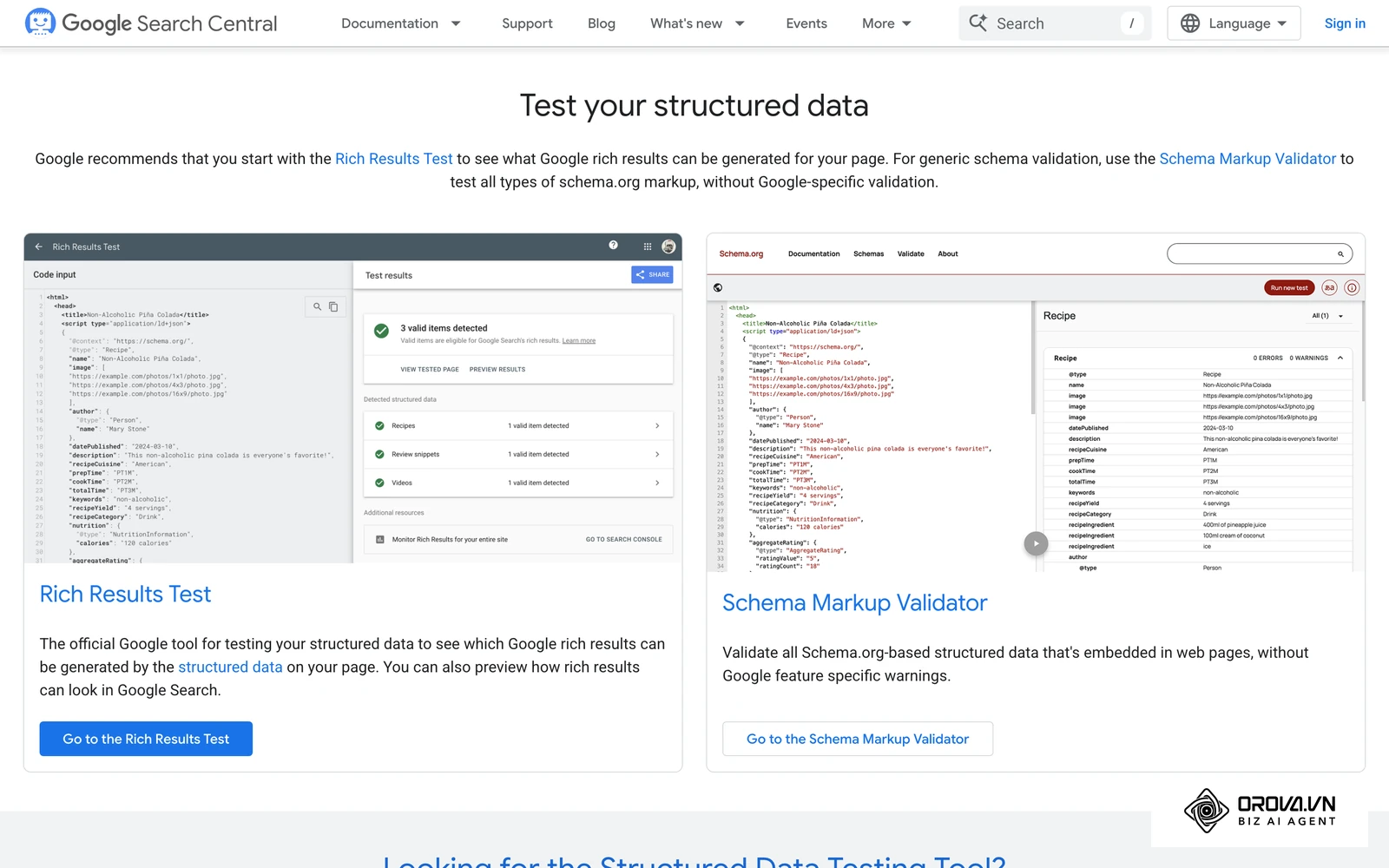Open the Support page
Viewport: 1389px width, 868px height.
(x=527, y=23)
